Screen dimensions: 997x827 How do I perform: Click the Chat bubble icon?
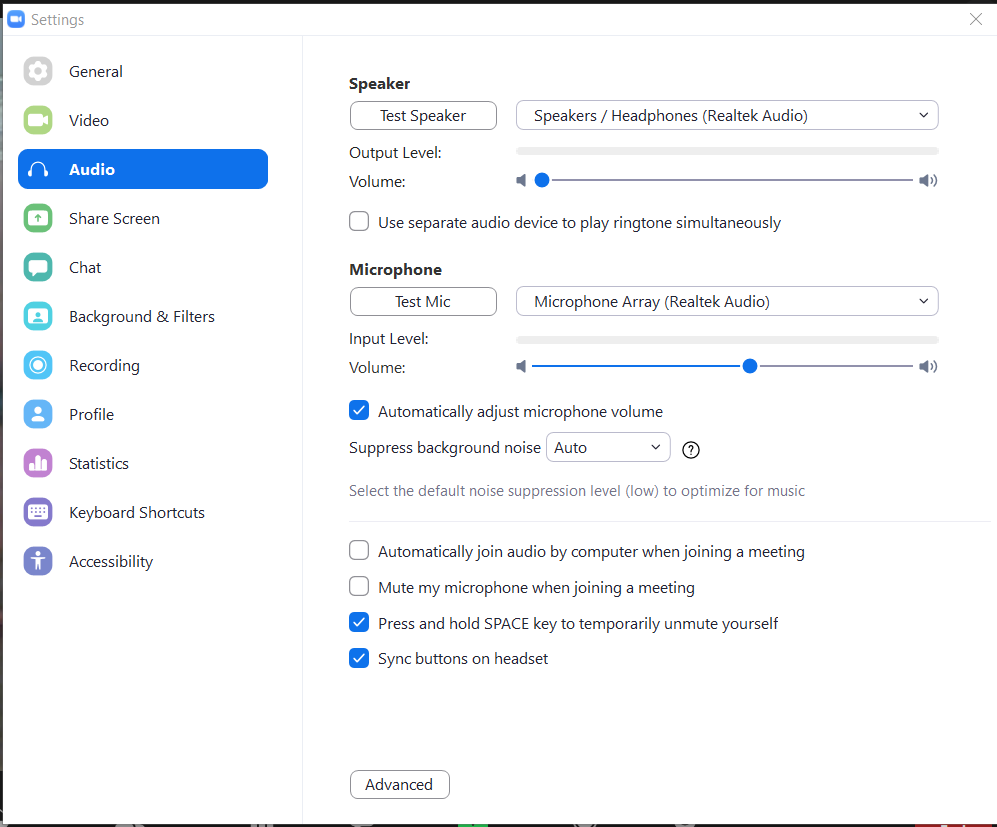pyautogui.click(x=38, y=267)
